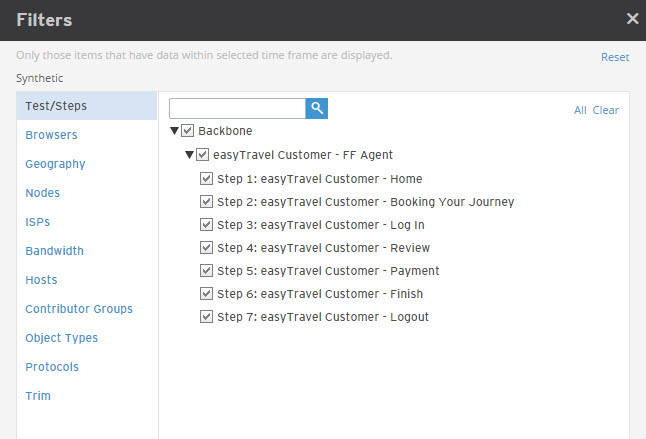The height and width of the screenshot is (439, 646).
Task: Uncheck the Backbone checkbox
Action: (x=187, y=131)
